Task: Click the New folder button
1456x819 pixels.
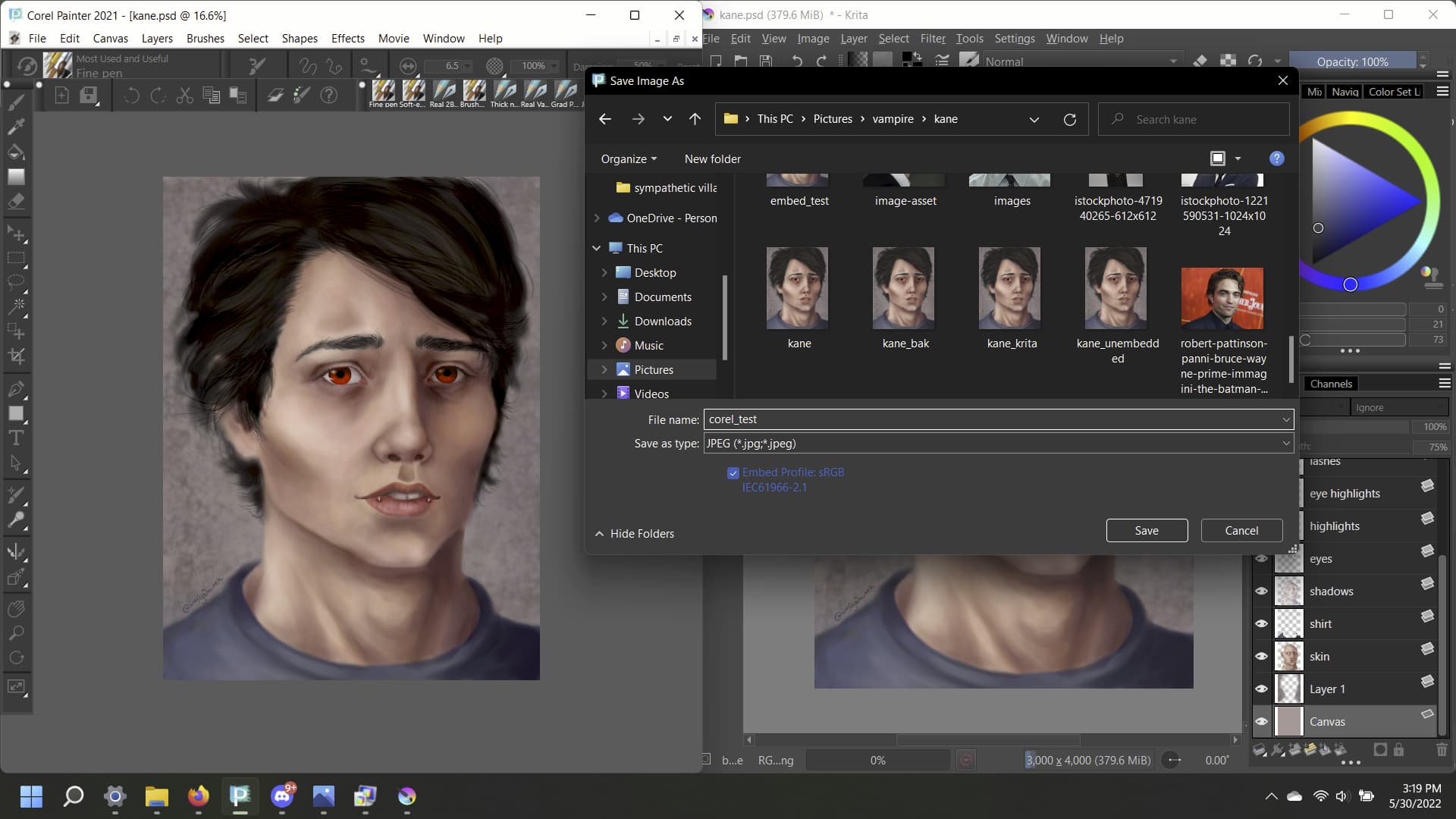Action: tap(712, 159)
